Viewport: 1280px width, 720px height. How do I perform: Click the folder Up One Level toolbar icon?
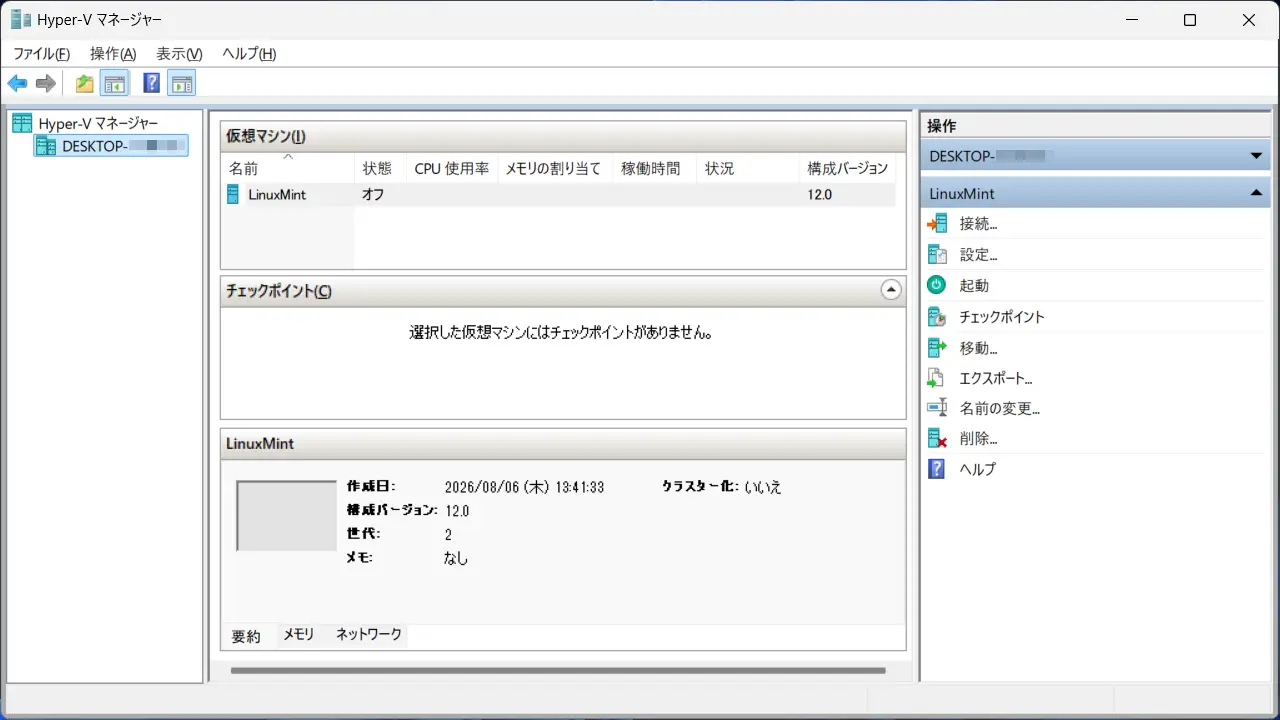coord(85,83)
